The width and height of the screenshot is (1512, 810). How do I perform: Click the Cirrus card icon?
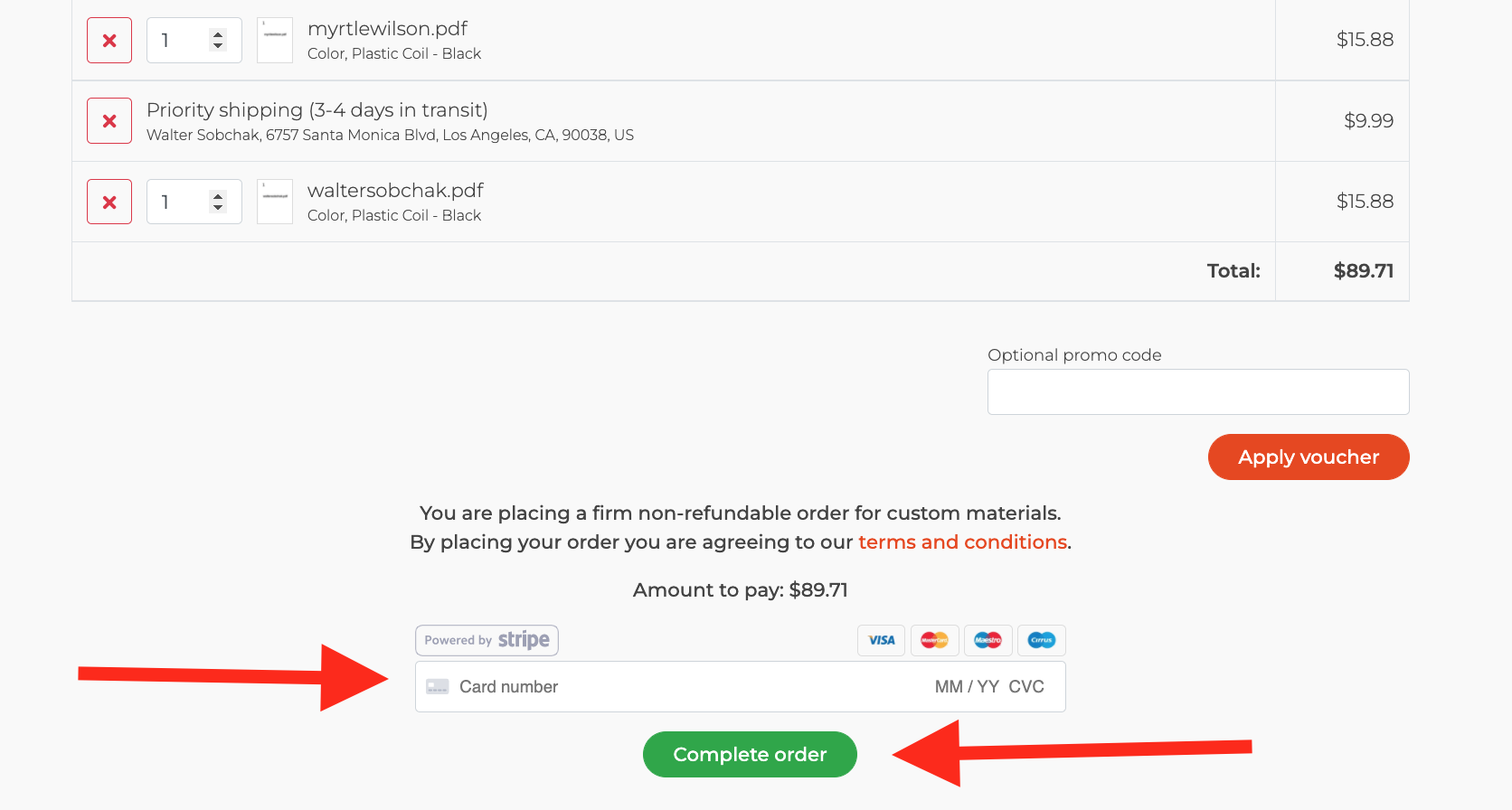click(1042, 640)
